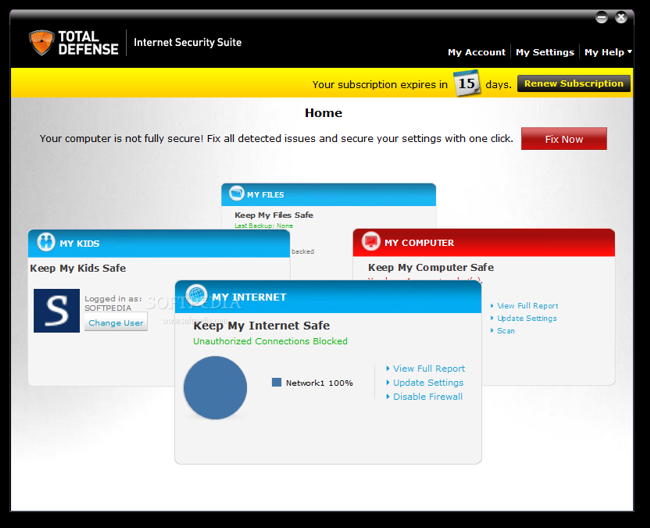
Task: Select the My Kids panel header
Action: (159, 243)
